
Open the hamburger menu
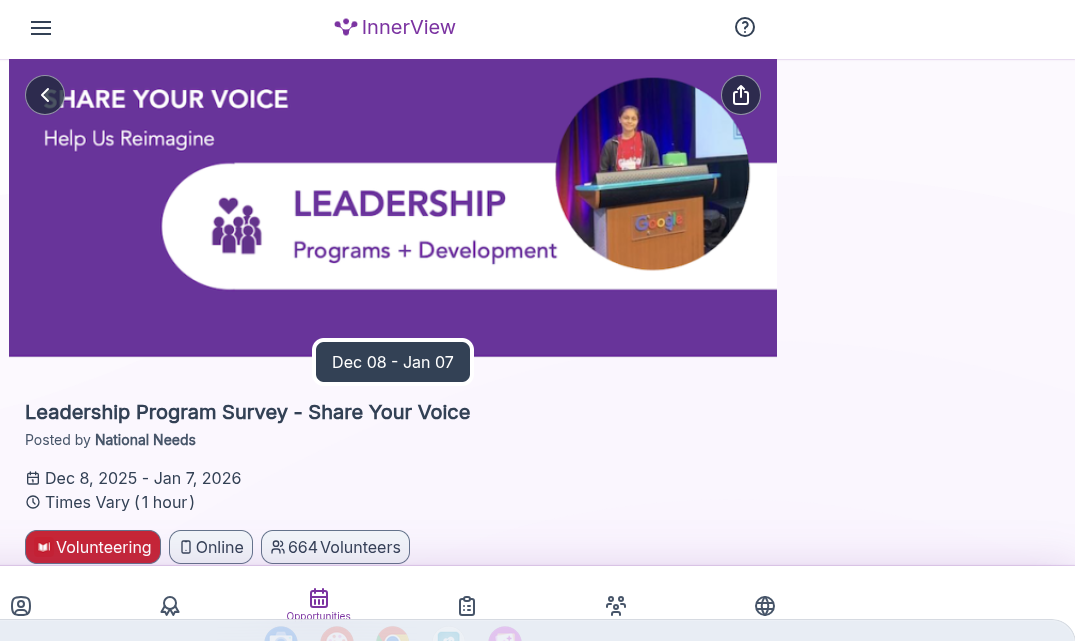(x=41, y=28)
